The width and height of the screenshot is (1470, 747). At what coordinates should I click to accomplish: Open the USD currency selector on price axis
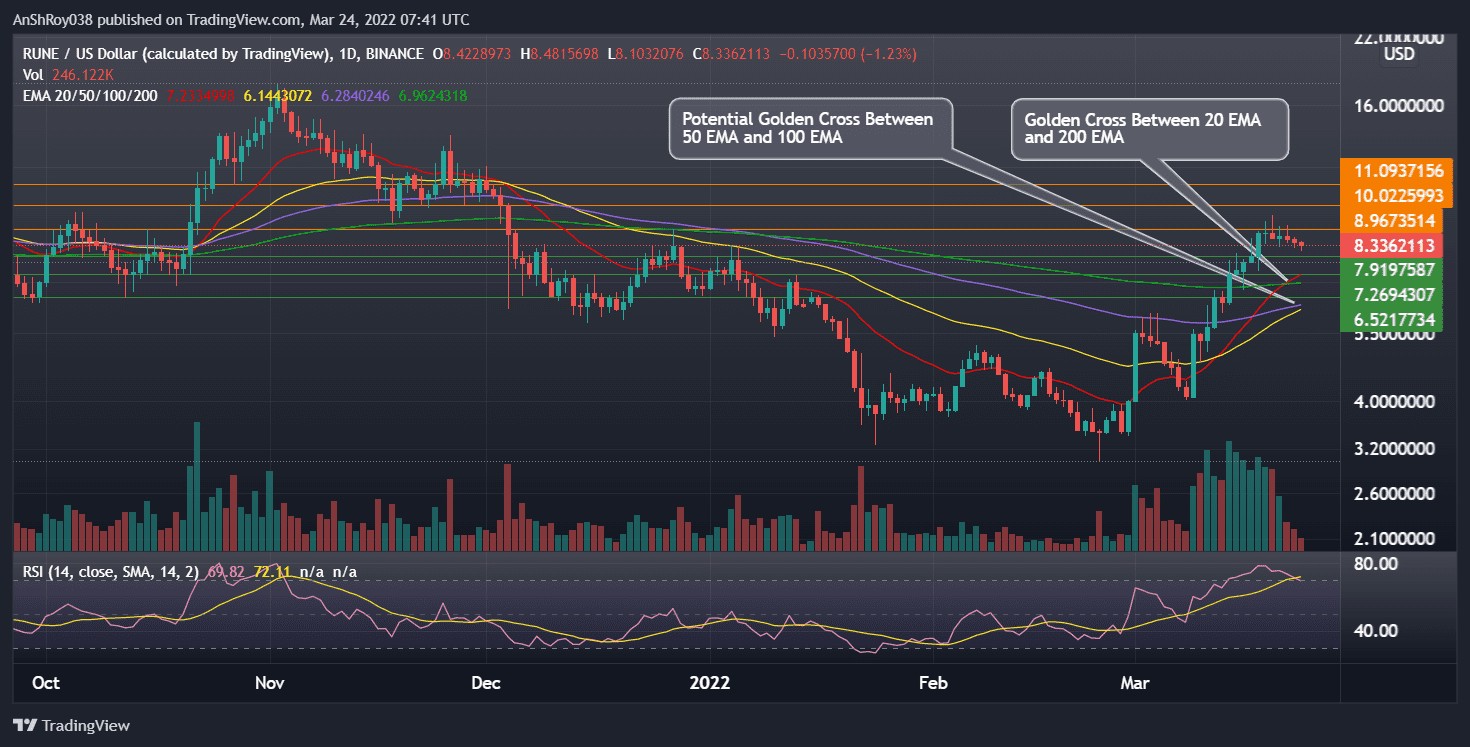1398,54
